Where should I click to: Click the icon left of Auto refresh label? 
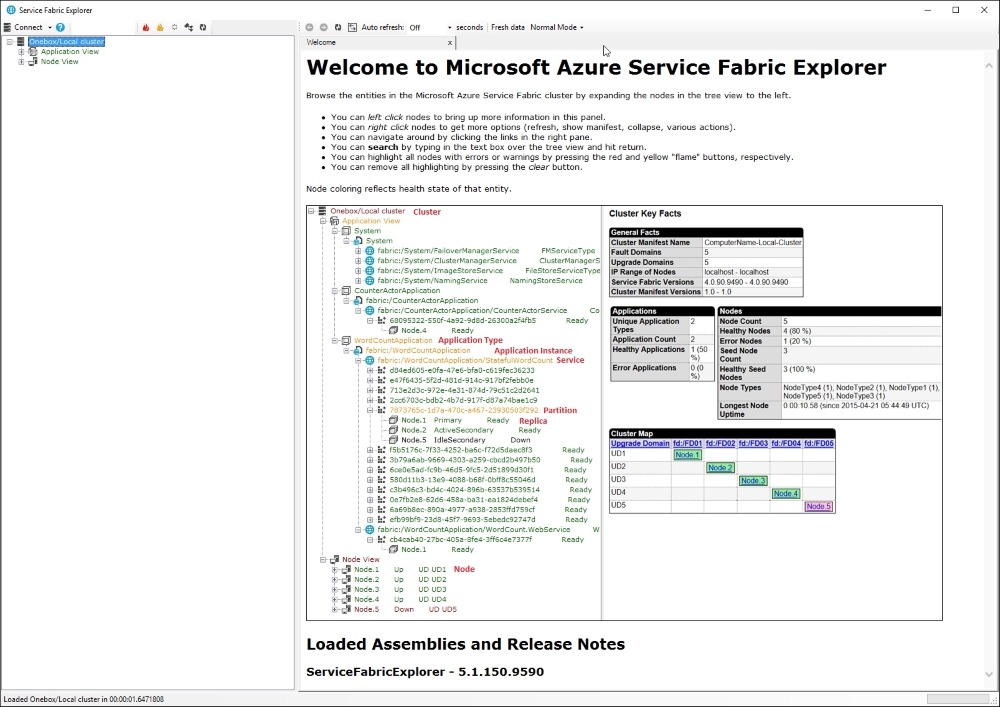[352, 27]
